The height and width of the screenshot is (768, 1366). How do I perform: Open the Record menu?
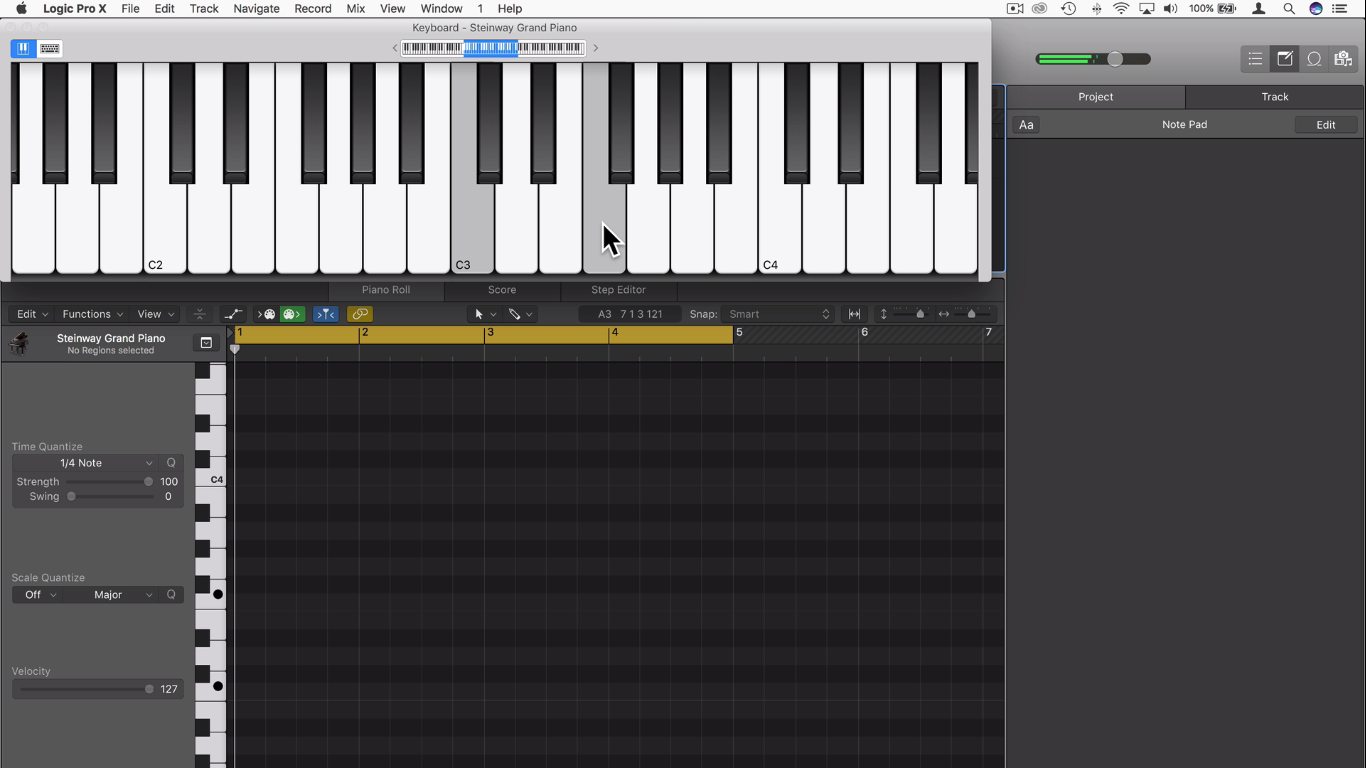coord(313,9)
